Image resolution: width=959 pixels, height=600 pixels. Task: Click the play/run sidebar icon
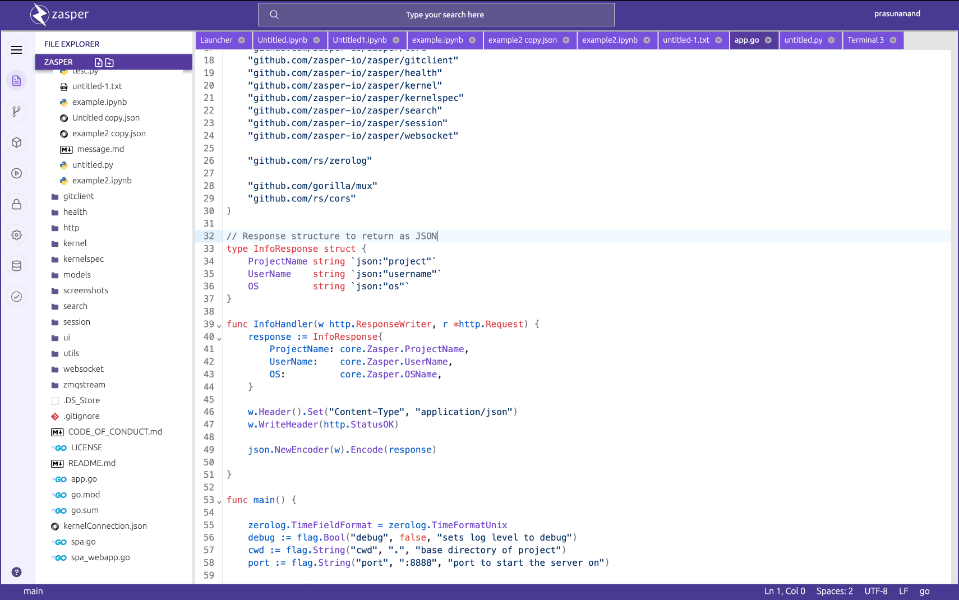16,173
